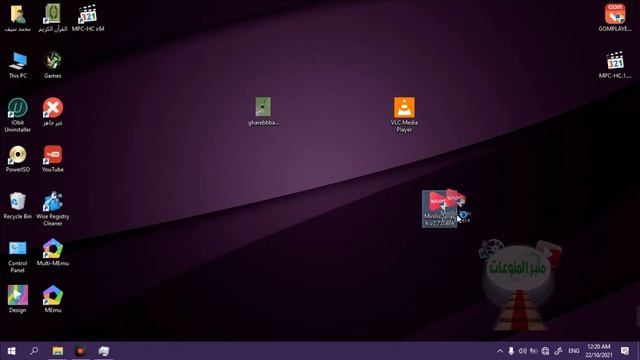Open the clock showing 12:20 AM

pos(599,351)
